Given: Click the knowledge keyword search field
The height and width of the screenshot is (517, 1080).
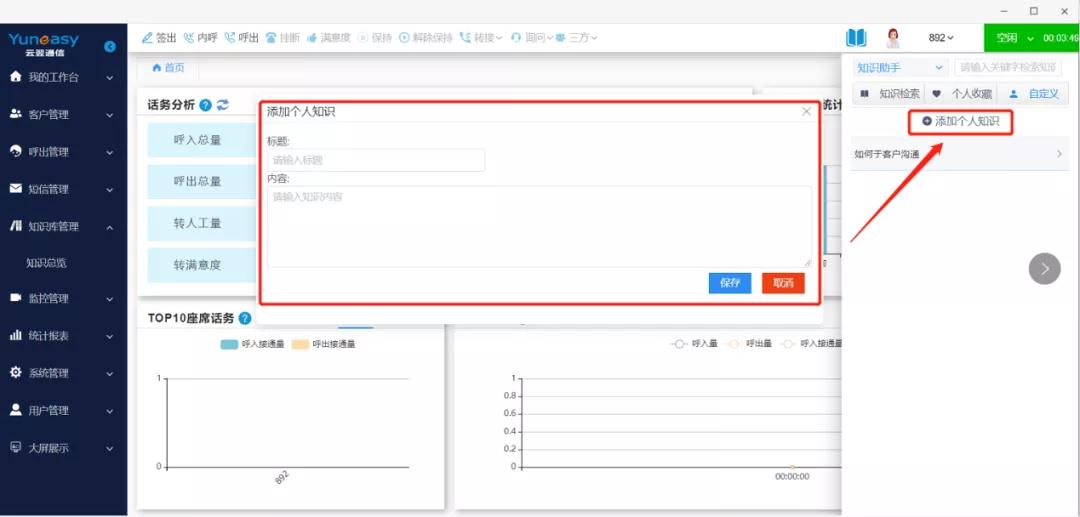Looking at the screenshot, I should click(1008, 67).
